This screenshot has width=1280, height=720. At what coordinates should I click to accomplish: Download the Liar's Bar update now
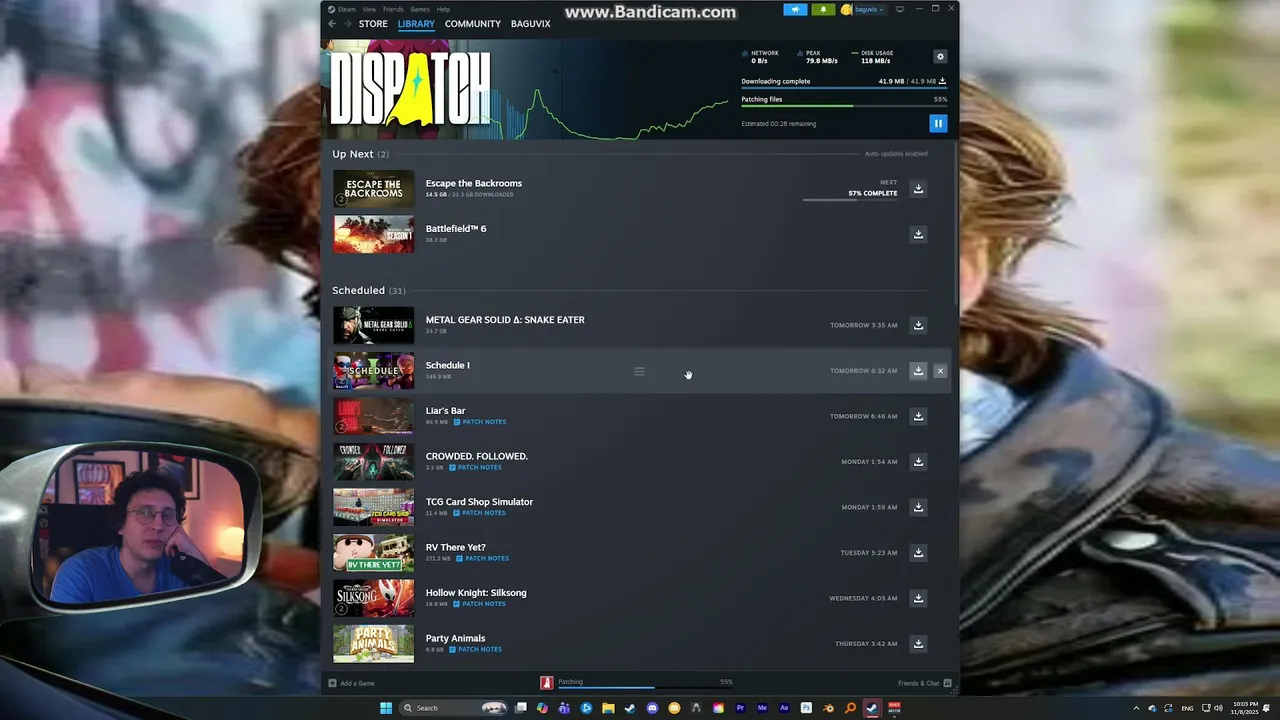pyautogui.click(x=918, y=416)
